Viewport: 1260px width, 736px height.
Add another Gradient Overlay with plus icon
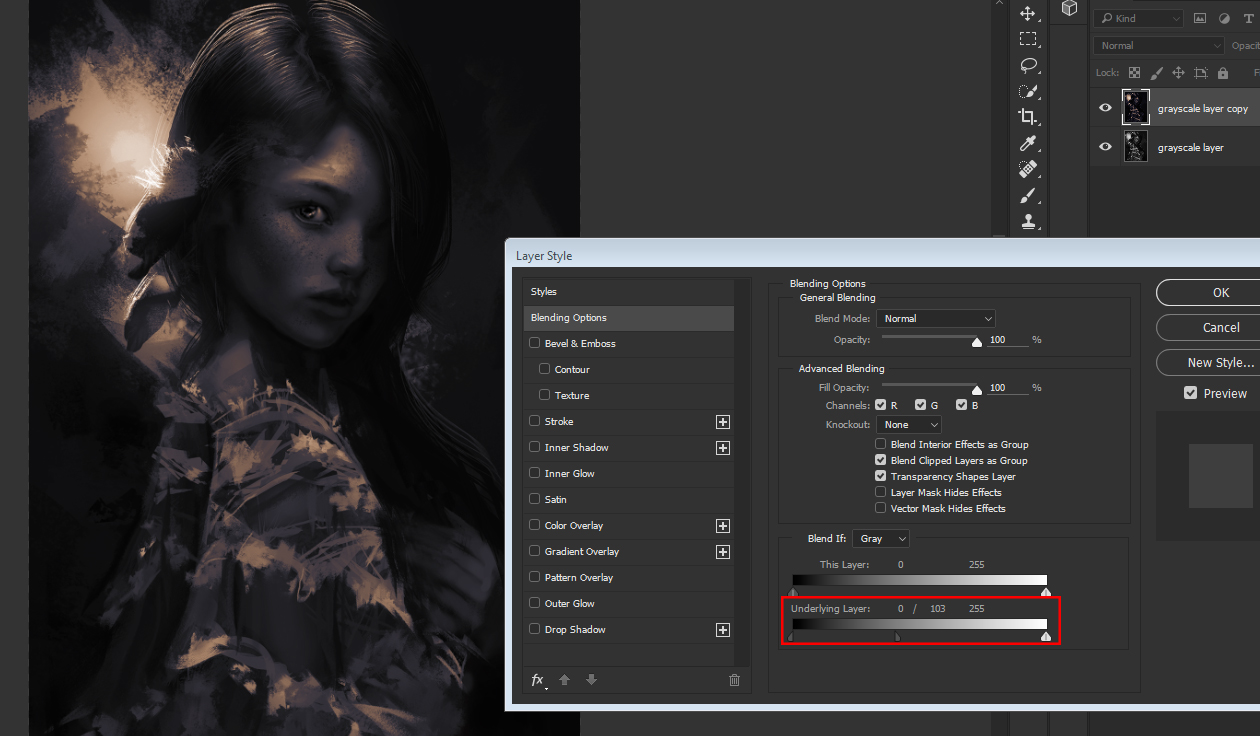click(x=723, y=552)
